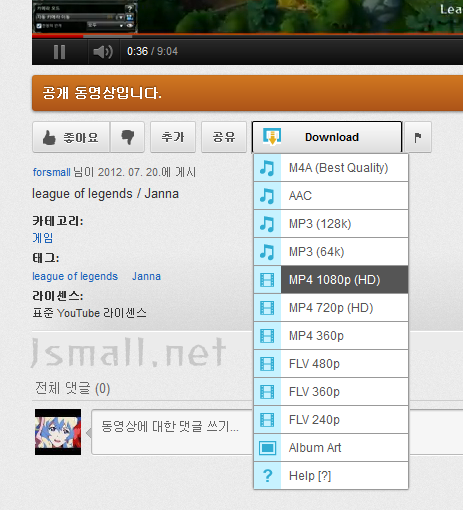The width and height of the screenshot is (463, 510).
Task: Click film strip icon beside MP4 360p
Action: (267, 336)
